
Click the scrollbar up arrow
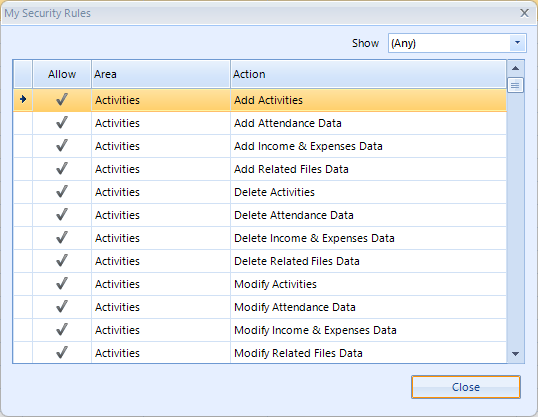tap(515, 68)
